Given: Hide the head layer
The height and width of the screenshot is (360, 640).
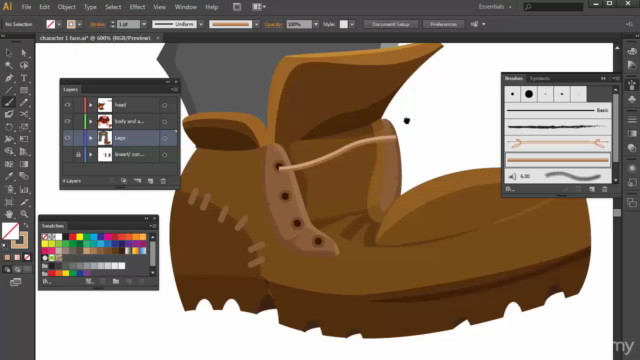Looking at the screenshot, I should (67, 105).
